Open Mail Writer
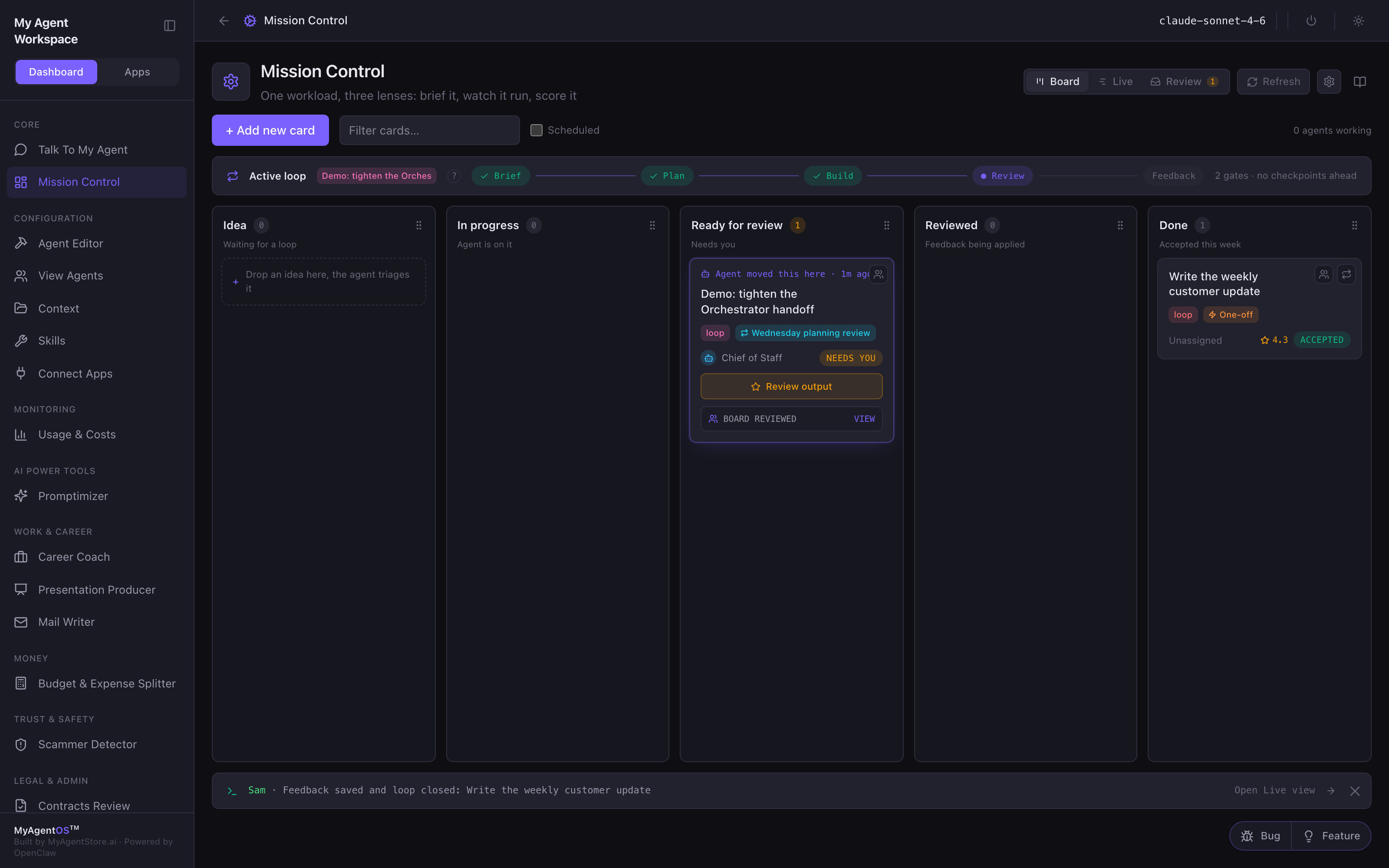This screenshot has width=1389, height=868. point(96,622)
